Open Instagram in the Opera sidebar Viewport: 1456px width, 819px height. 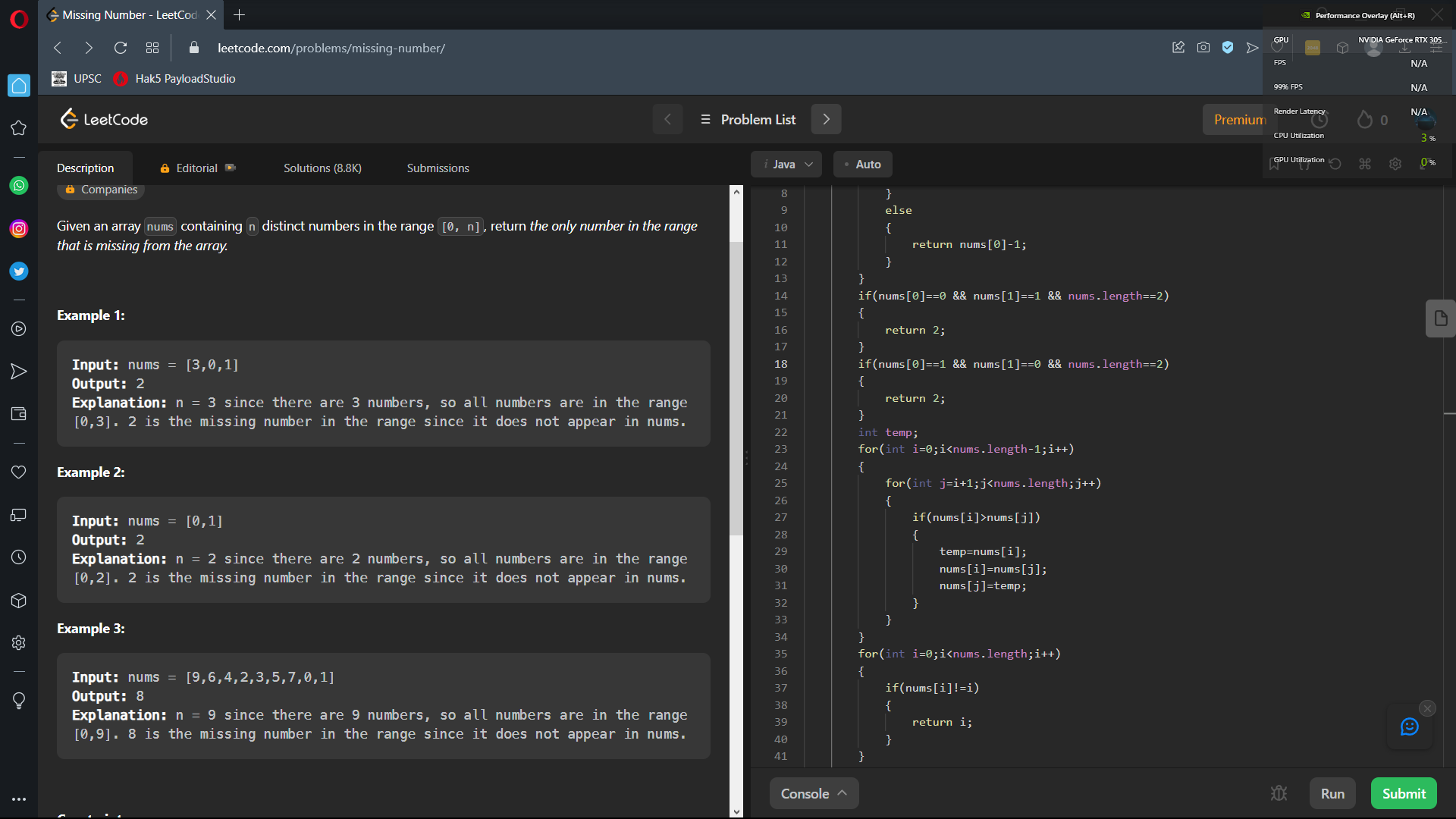point(19,229)
